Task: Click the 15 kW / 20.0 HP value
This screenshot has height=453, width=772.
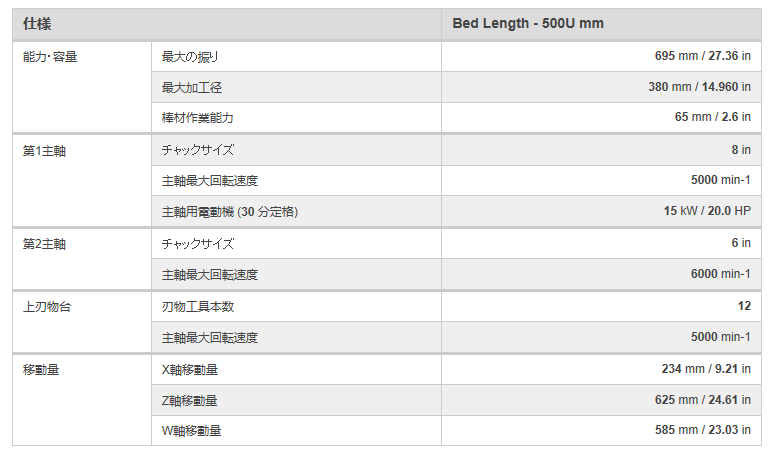Action: tap(707, 212)
